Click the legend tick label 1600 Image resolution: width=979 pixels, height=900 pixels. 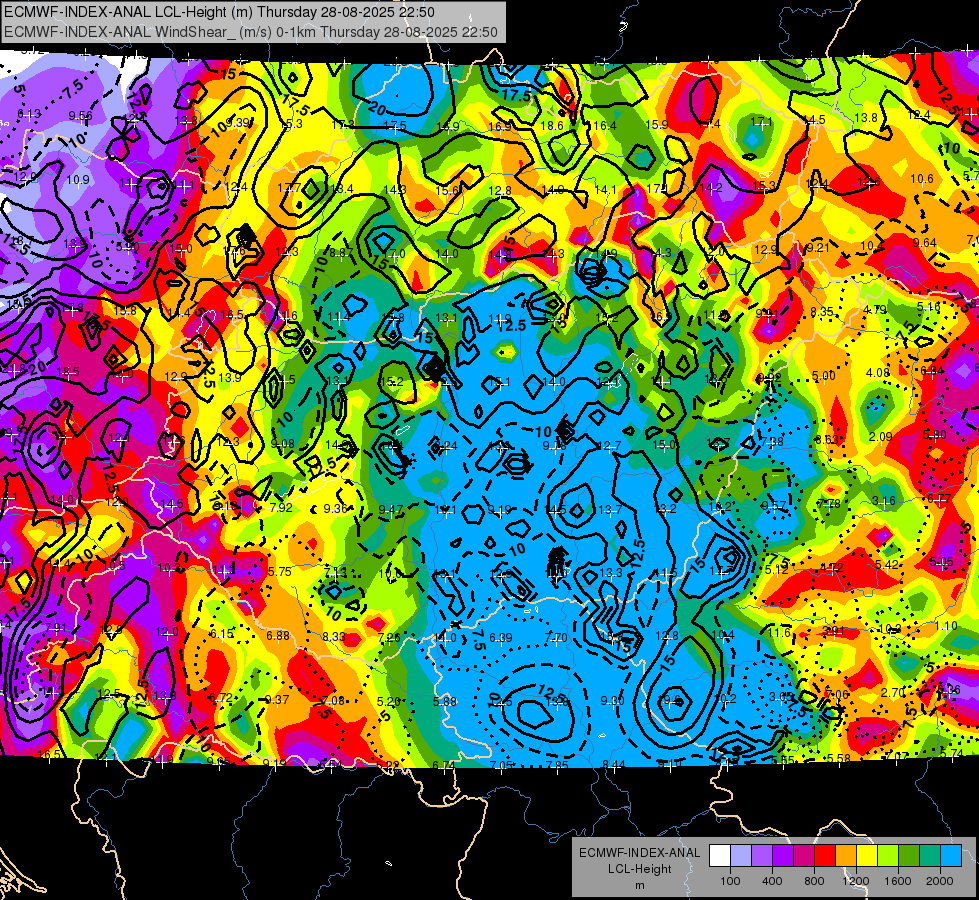[x=898, y=881]
